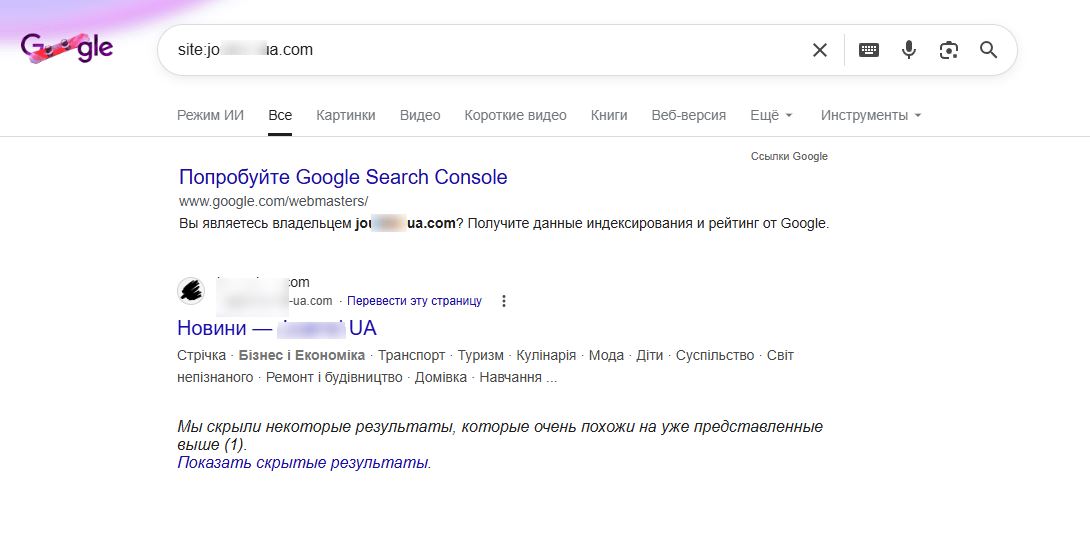Start voice search with microphone icon

pyautogui.click(x=909, y=50)
